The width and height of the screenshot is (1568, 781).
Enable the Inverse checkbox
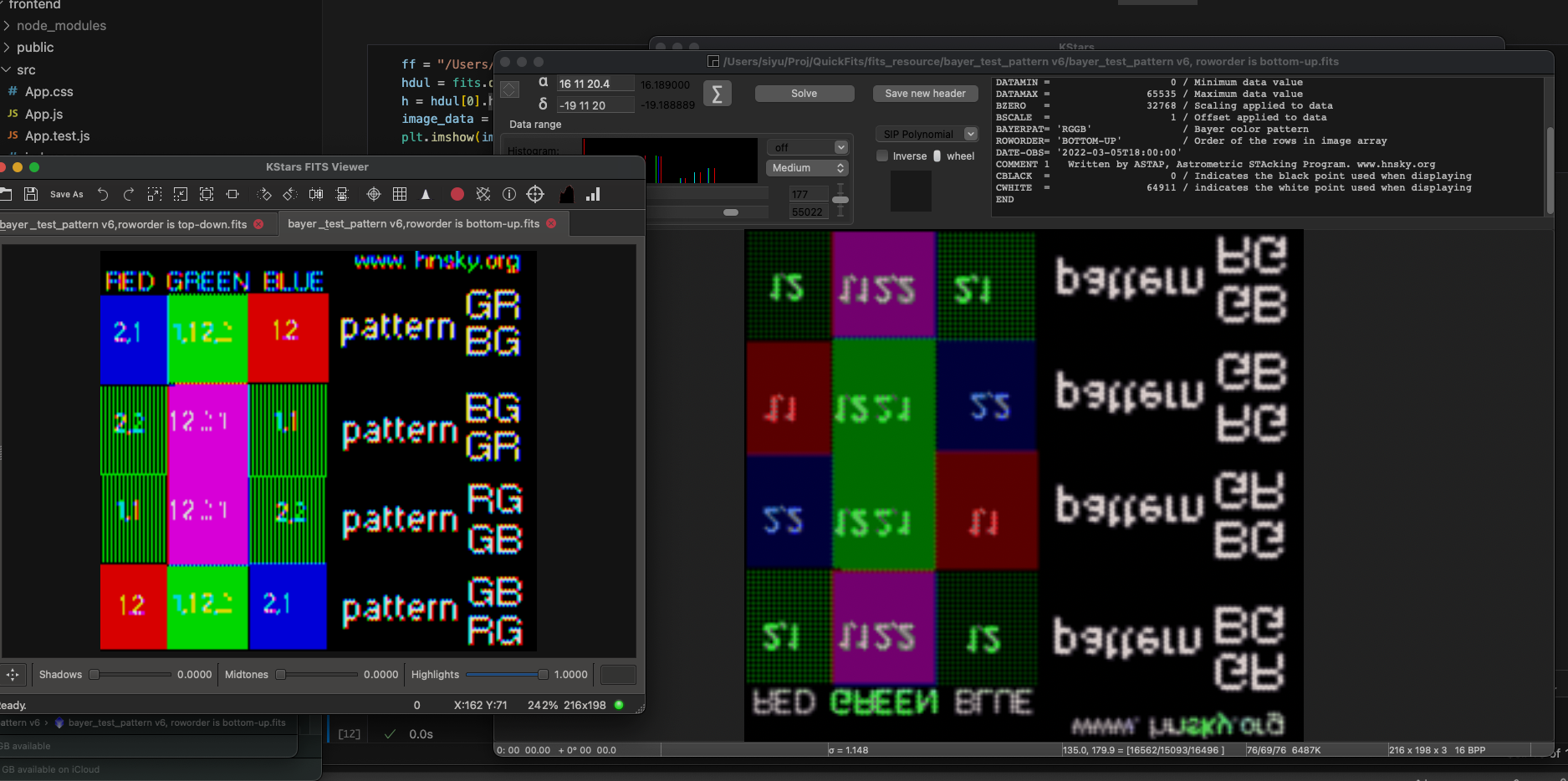(882, 156)
